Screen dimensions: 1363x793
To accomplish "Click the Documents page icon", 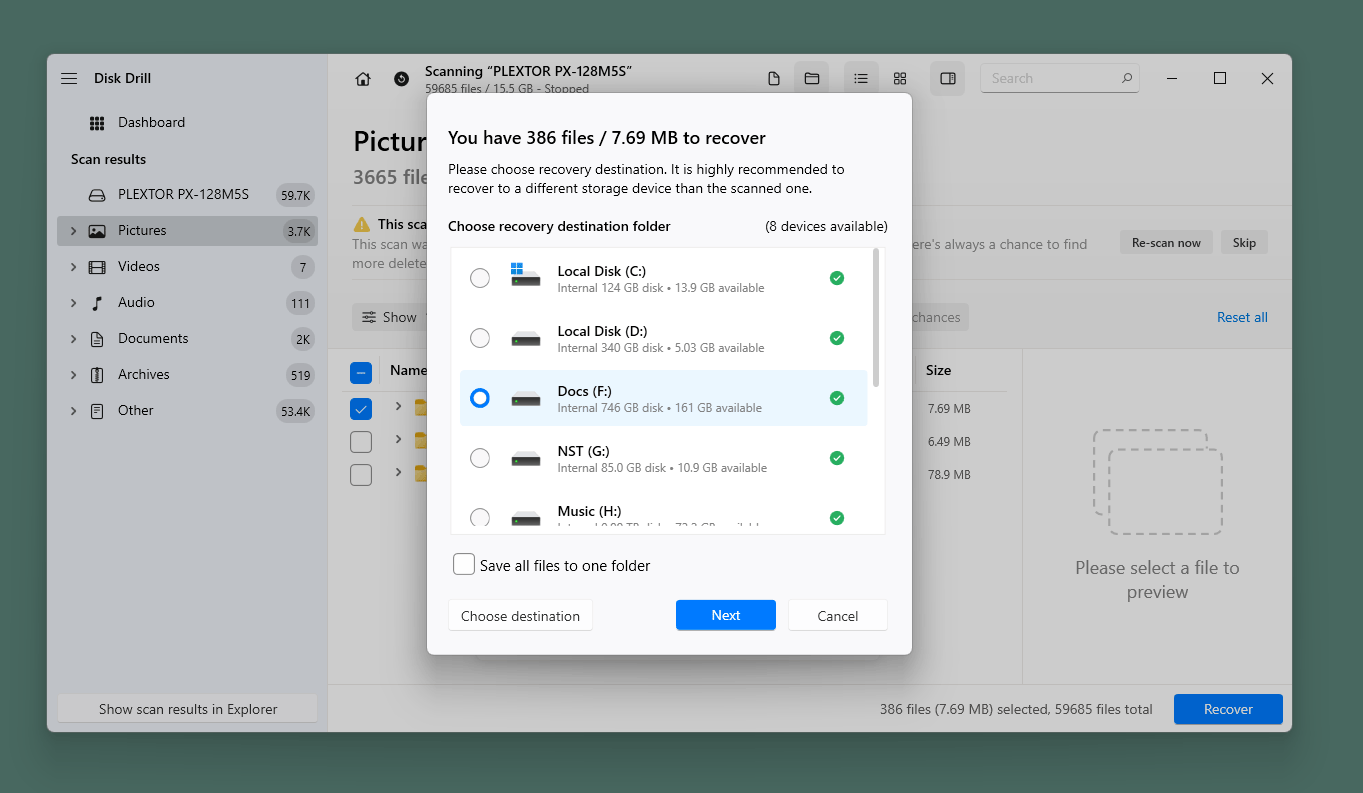I will click(x=97, y=339).
